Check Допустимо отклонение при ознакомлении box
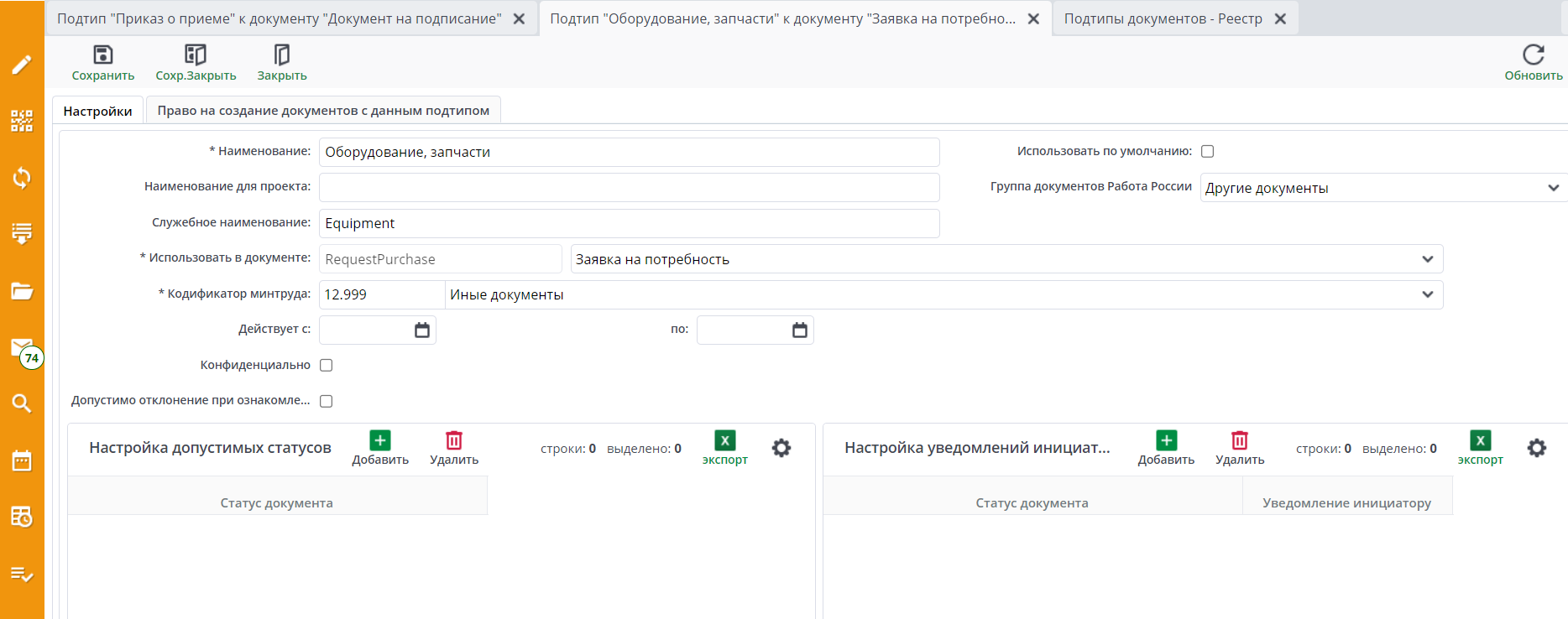Viewport: 1568px width, 619px height. coord(327,402)
